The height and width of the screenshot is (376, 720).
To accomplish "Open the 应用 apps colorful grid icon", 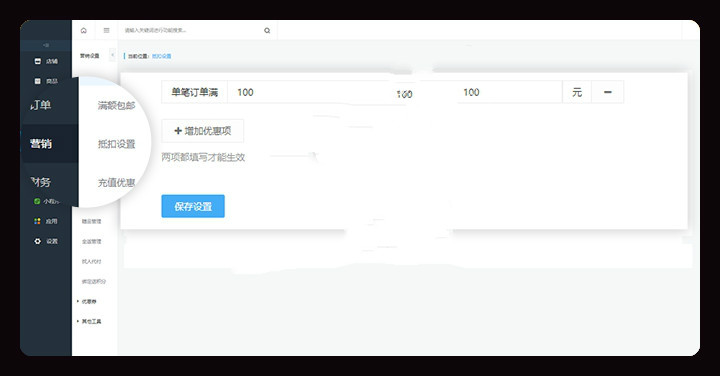I will [x=37, y=221].
